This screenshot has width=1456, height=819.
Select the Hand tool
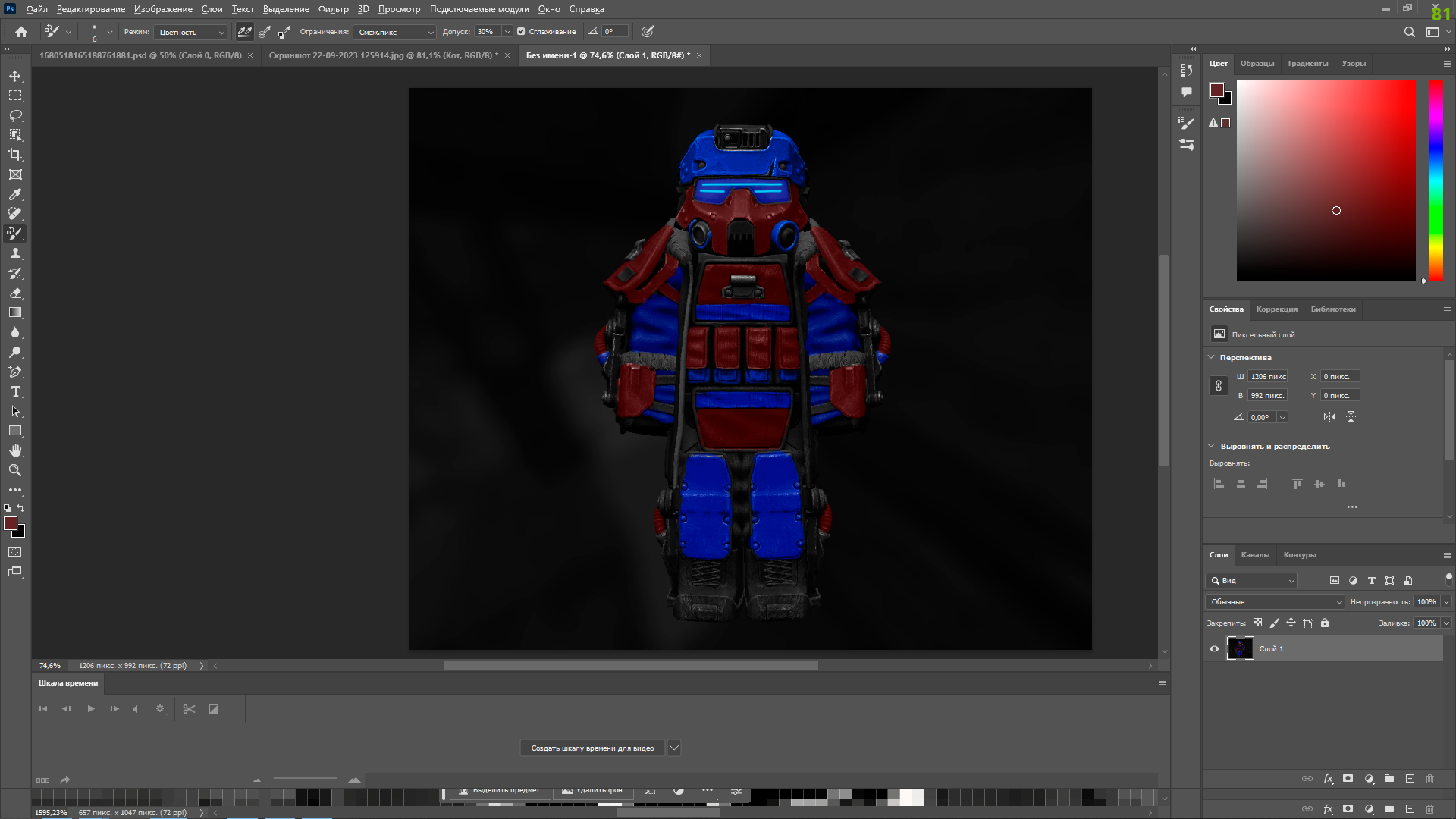[15, 450]
